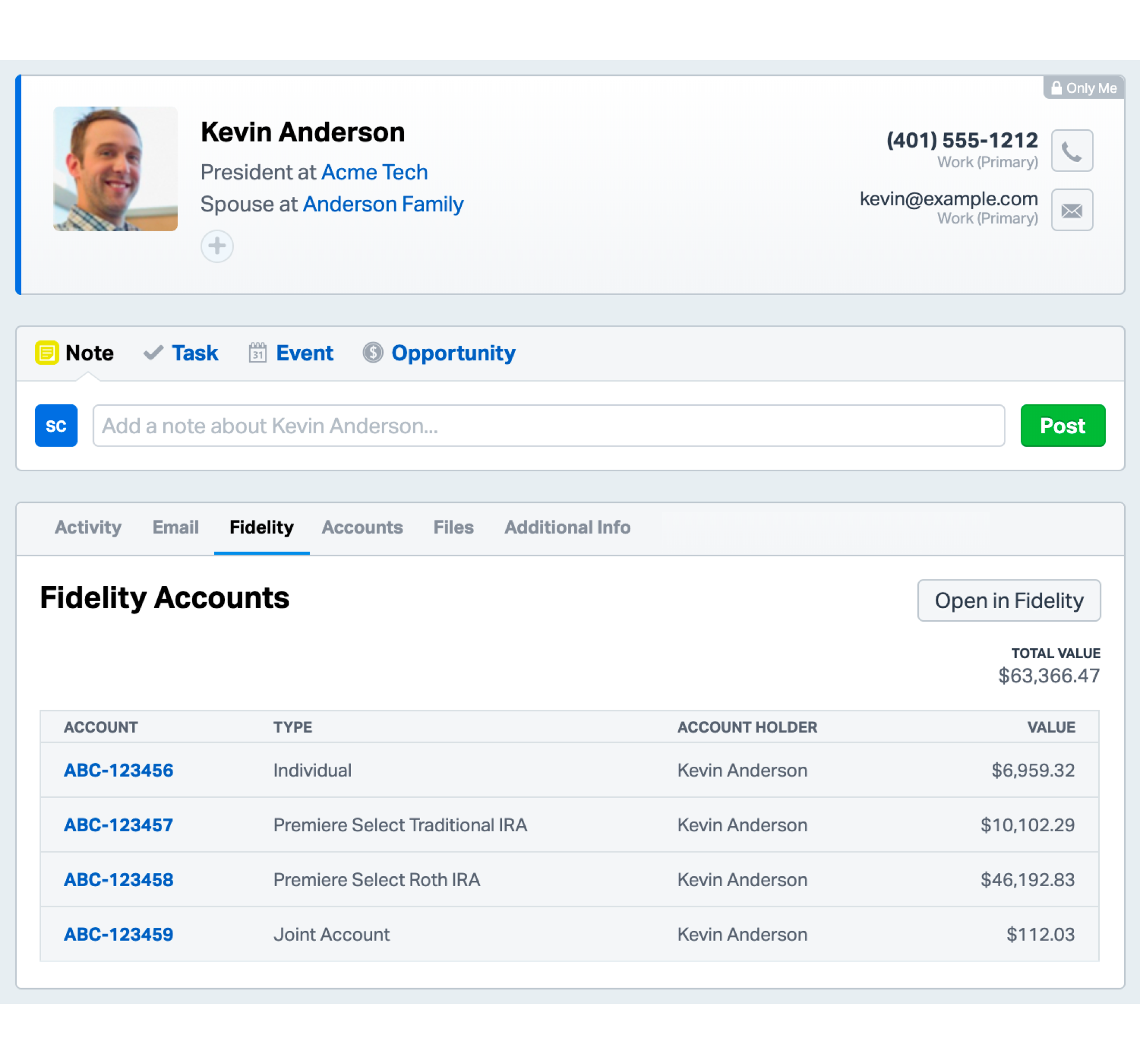Viewport: 1140px width, 1064px height.
Task: Click the Premiere Select Roth IRA cell
Action: coord(377,879)
